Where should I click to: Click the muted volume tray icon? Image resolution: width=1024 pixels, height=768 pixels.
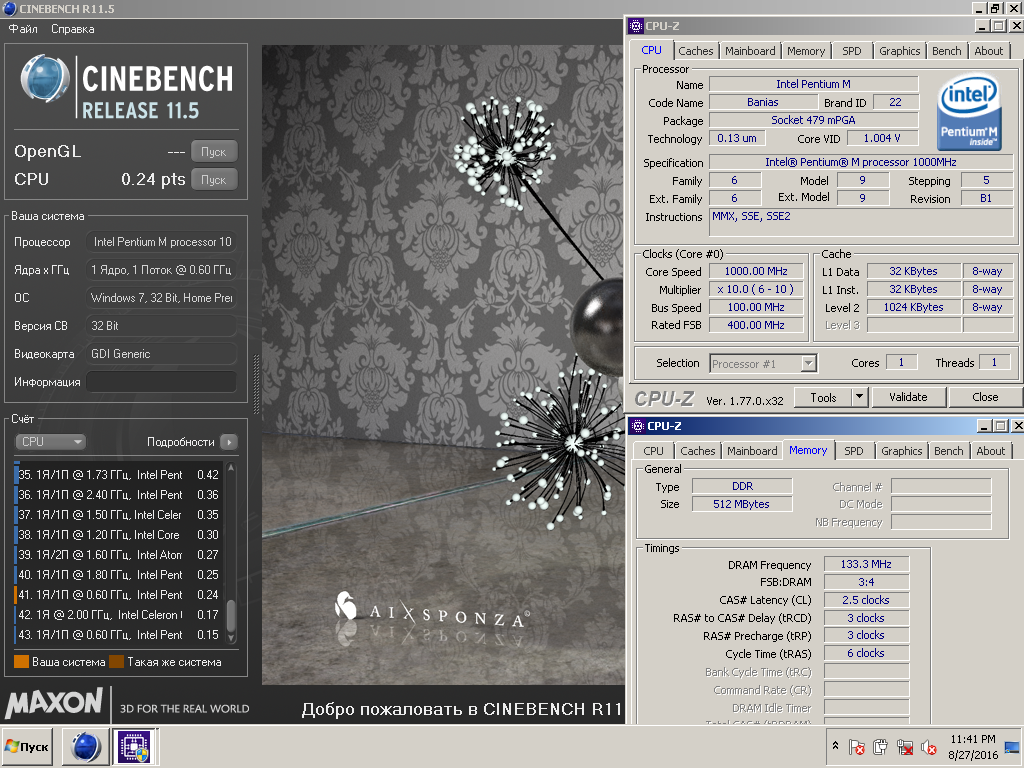coord(928,746)
